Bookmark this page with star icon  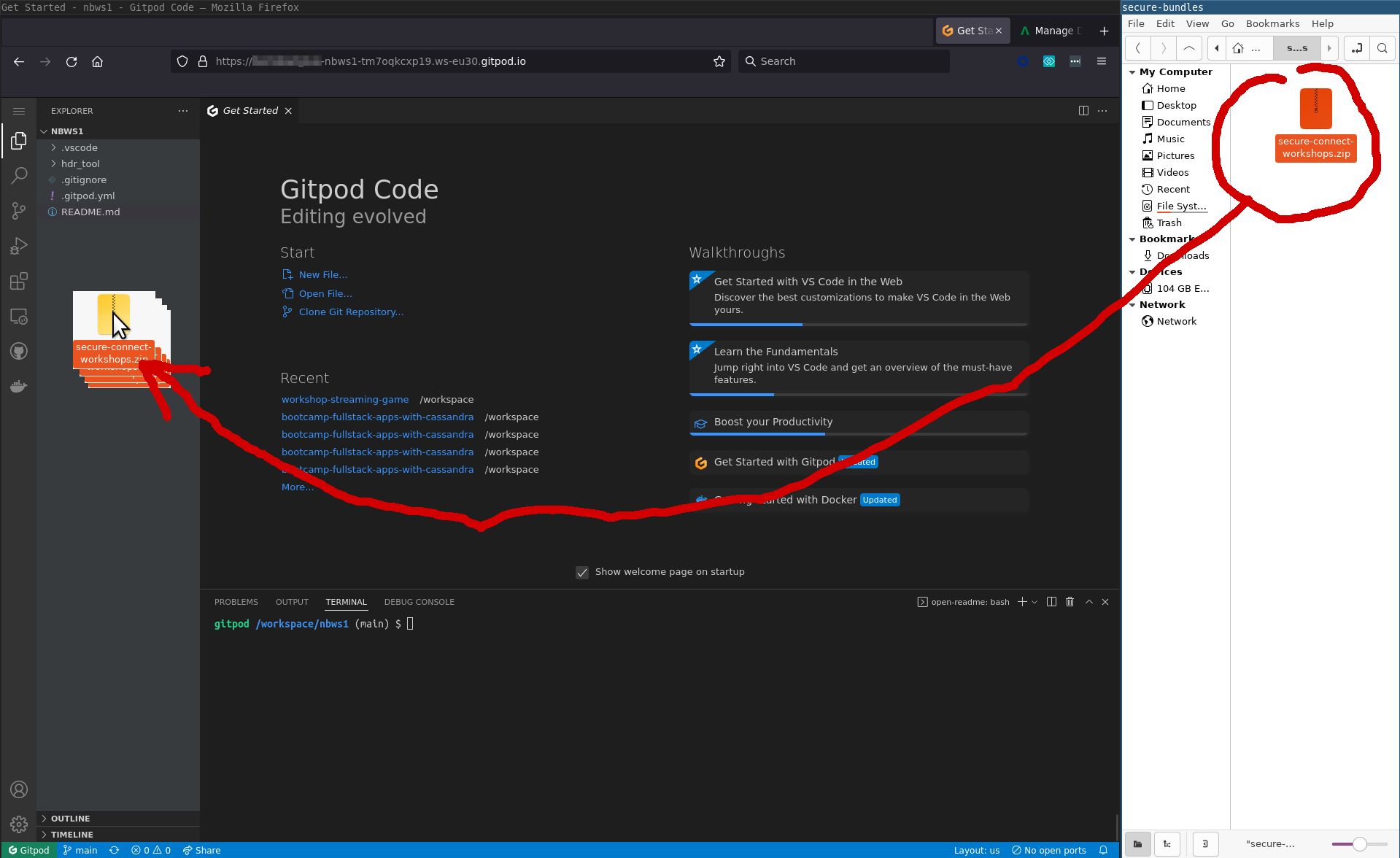pos(719,61)
